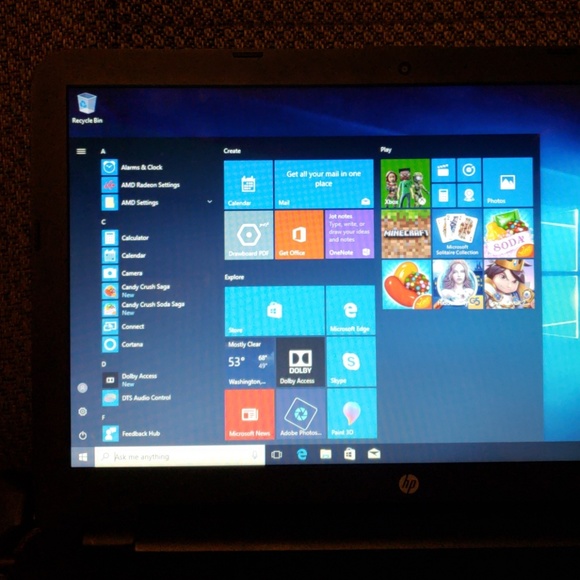This screenshot has width=580, height=580.
Task: Open the Xbox tile
Action: tap(405, 183)
